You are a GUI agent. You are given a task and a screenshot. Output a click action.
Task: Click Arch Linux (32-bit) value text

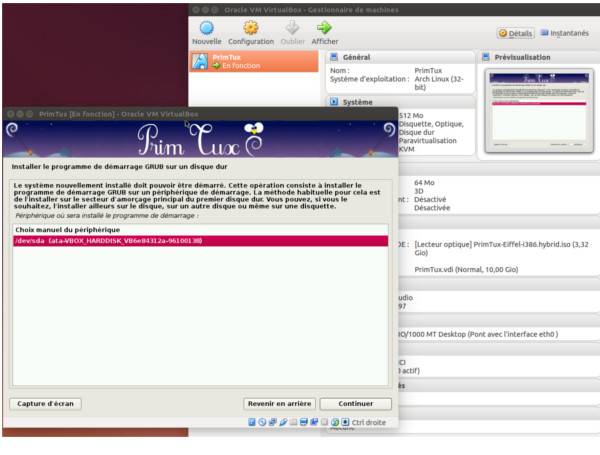click(439, 83)
